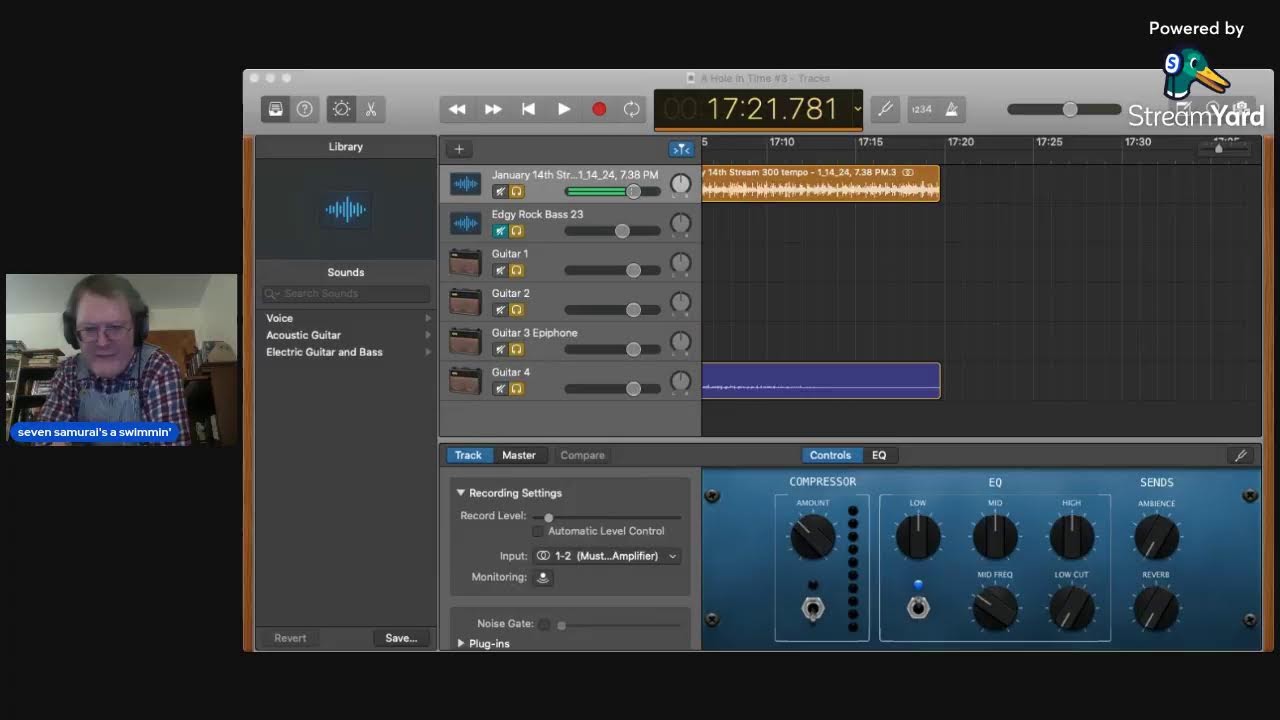Solo the Edgy Rock Bass 23 track
Viewport: 1280px width, 720px height.
pyautogui.click(x=517, y=231)
